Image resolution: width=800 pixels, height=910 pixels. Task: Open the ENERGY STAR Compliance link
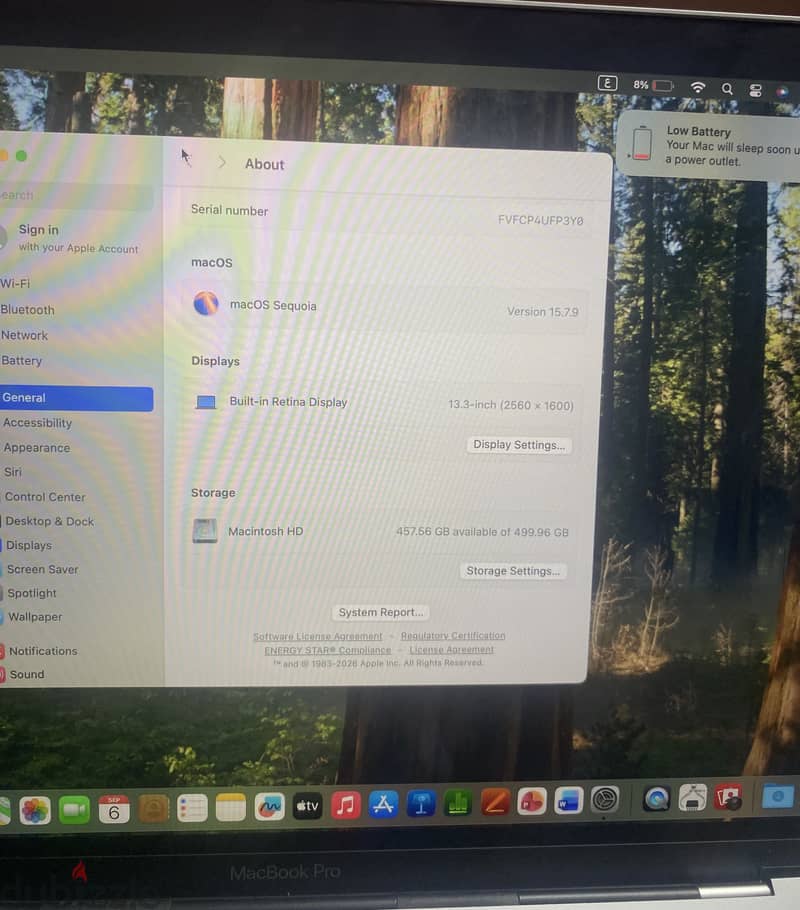pos(328,650)
